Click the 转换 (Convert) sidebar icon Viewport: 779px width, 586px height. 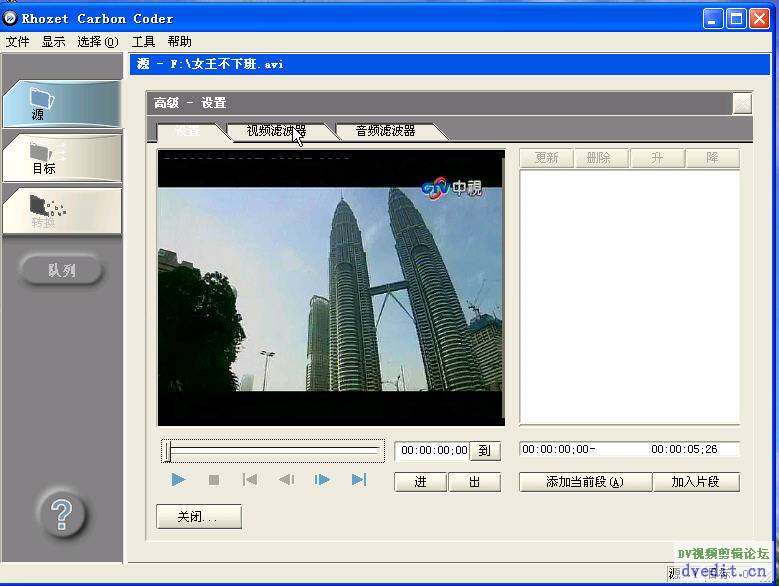pos(61,210)
